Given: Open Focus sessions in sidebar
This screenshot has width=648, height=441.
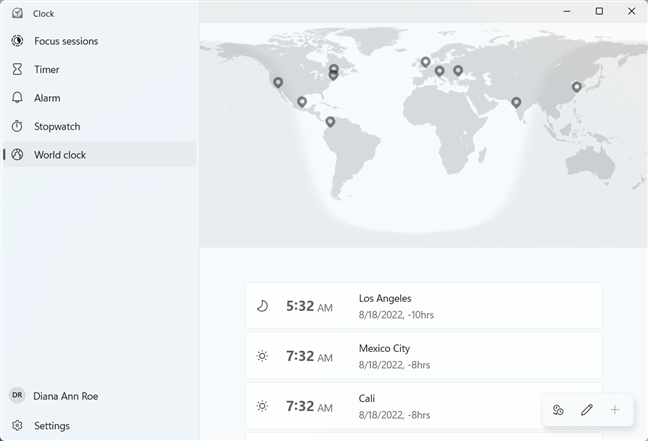Looking at the screenshot, I should click(x=66, y=41).
